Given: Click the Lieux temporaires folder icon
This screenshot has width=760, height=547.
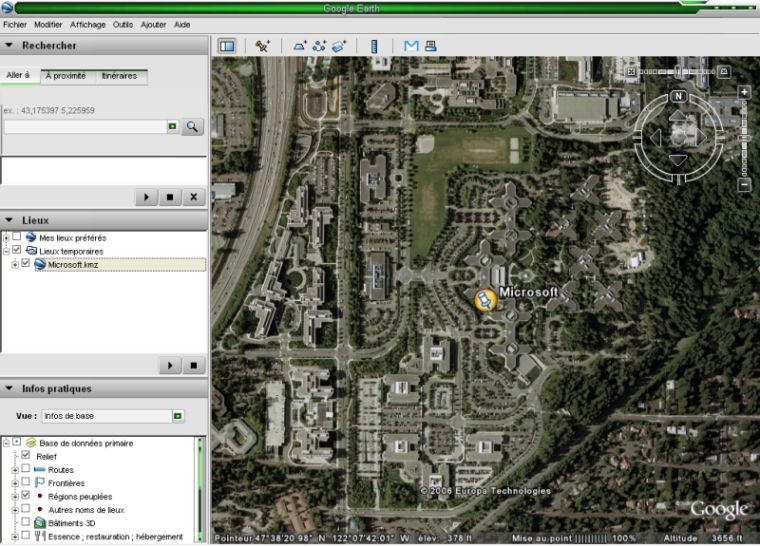Looking at the screenshot, I should click(32, 250).
